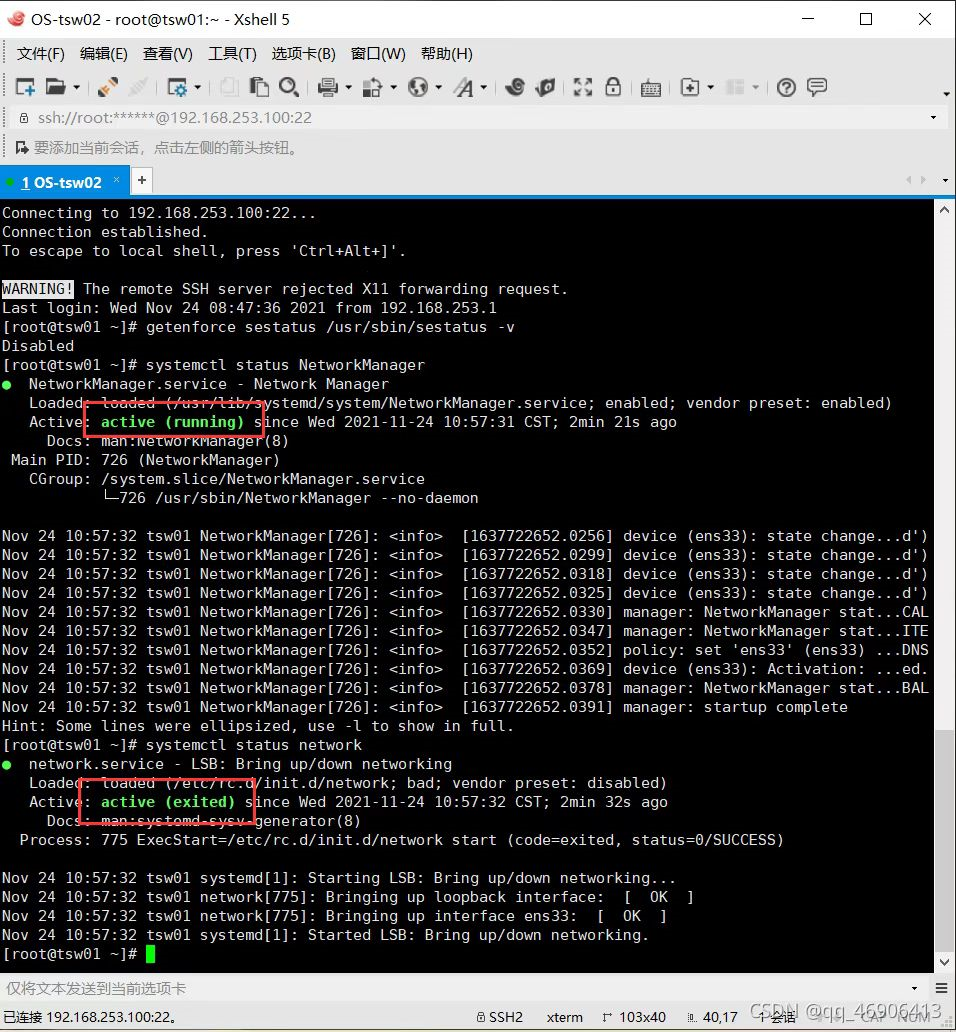Viewport: 956px width, 1032px height.
Task: Click the add-session arrow icon in hint bar
Action: 22,147
